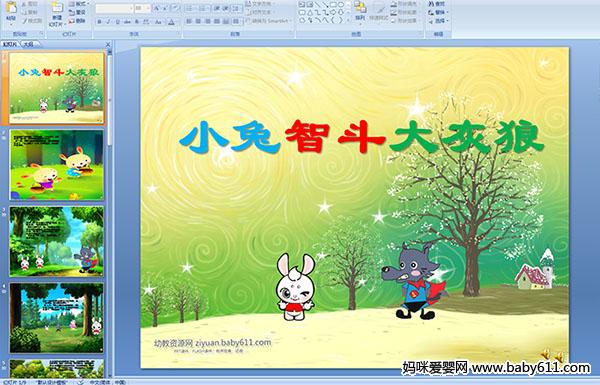Close the slide thumbnail pane
This screenshot has height=385, width=600.
pos(108,44)
